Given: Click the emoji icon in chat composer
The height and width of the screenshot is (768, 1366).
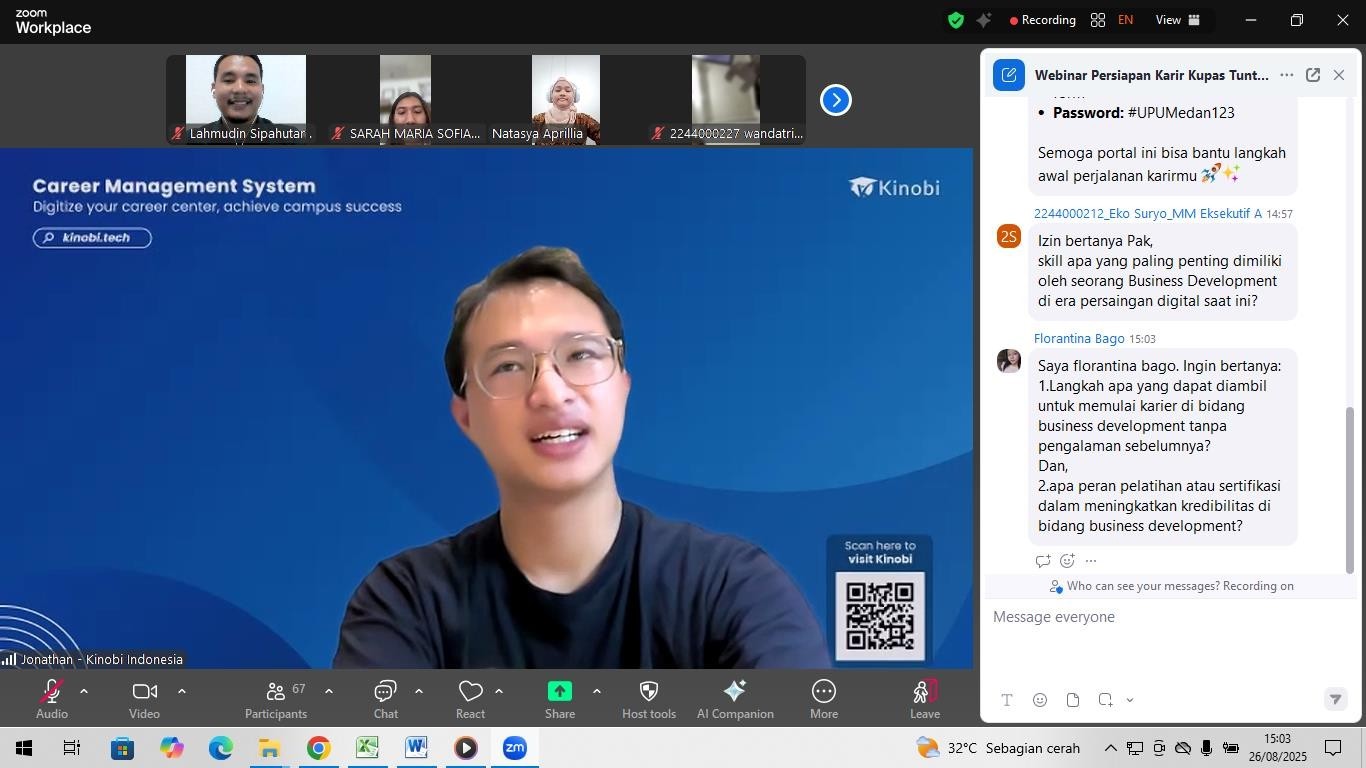Looking at the screenshot, I should (1040, 700).
